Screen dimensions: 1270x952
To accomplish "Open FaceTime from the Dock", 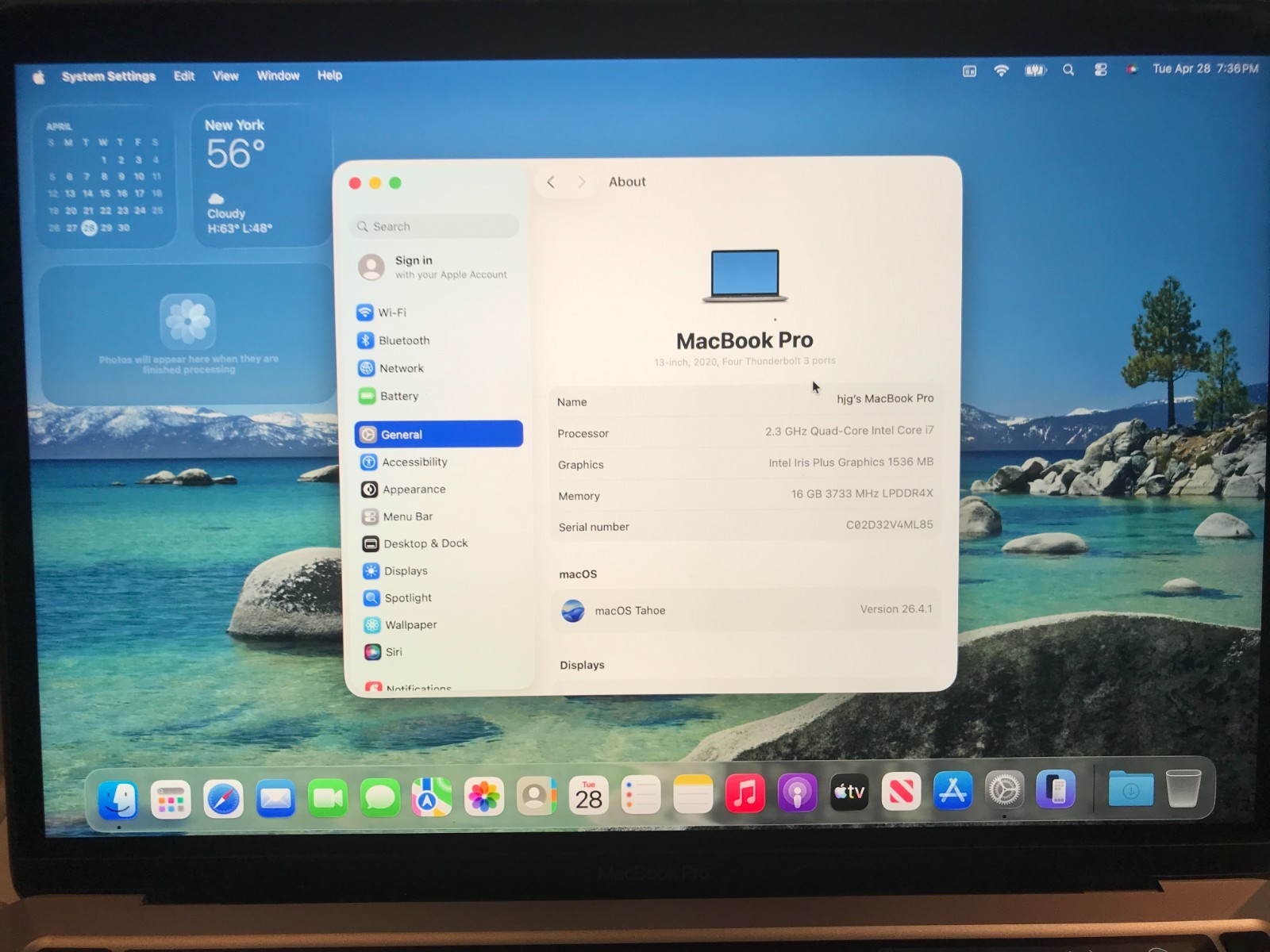I will tap(328, 798).
